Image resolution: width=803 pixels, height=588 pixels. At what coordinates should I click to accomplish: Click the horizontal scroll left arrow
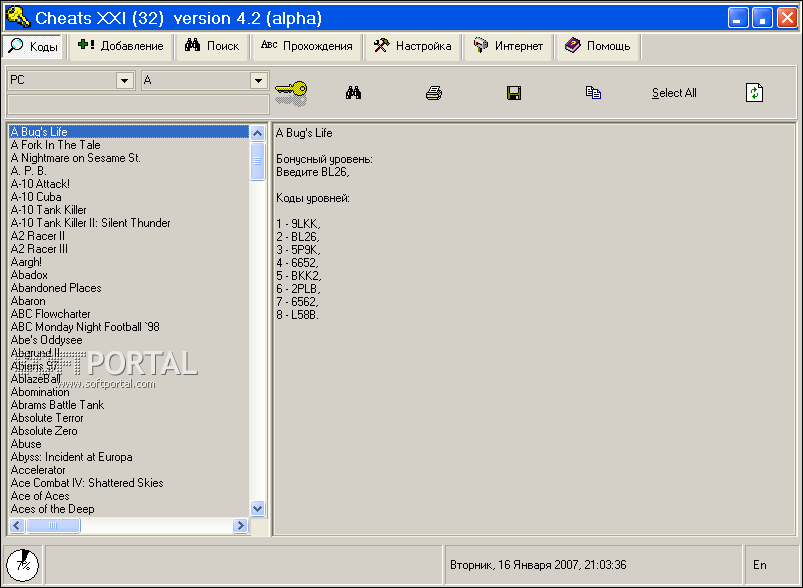coord(17,526)
